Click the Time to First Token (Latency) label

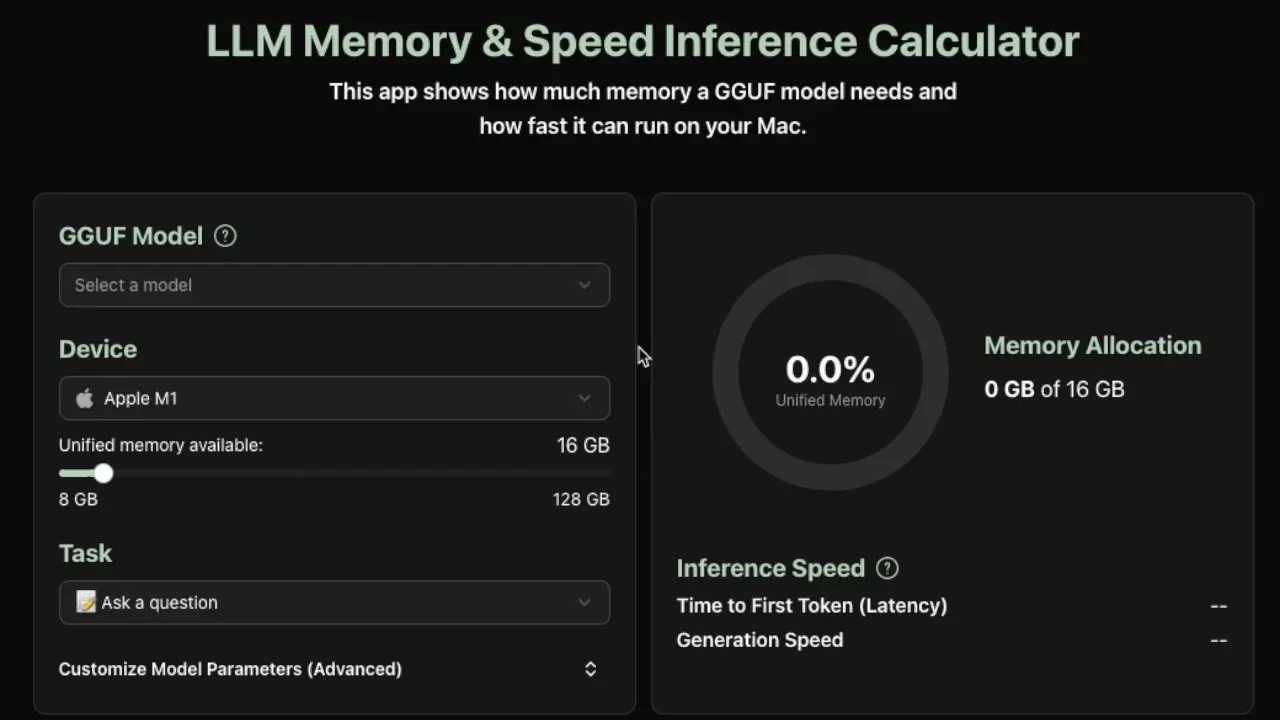(812, 605)
